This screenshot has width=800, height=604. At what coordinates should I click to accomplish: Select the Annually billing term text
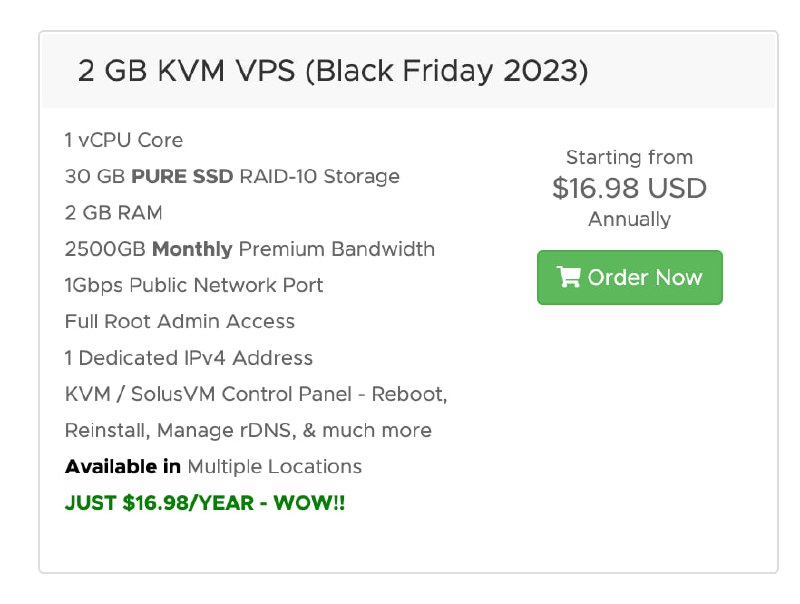[x=629, y=219]
